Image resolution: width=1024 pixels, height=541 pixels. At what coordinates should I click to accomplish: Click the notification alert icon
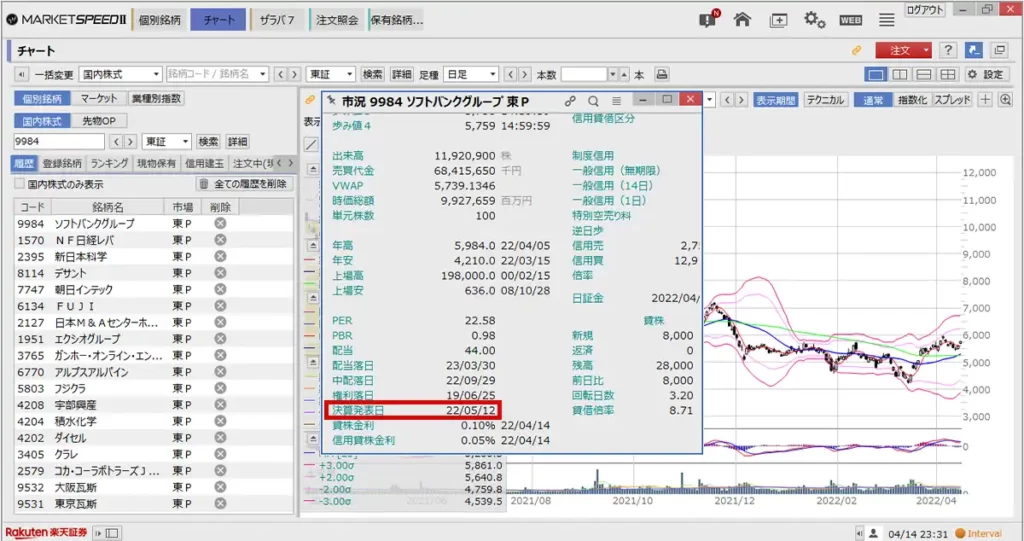708,19
